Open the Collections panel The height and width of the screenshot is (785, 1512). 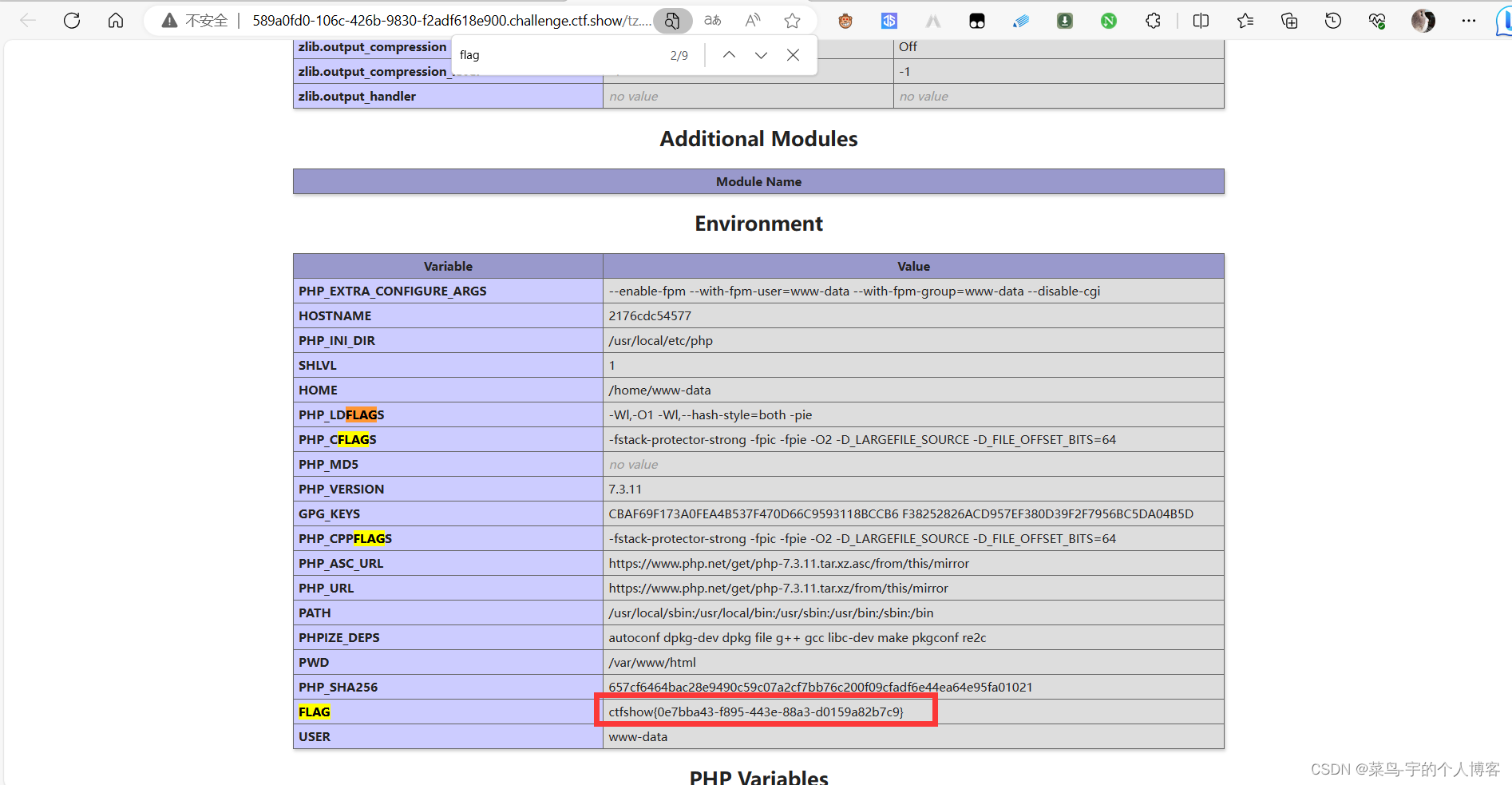coord(1288,21)
